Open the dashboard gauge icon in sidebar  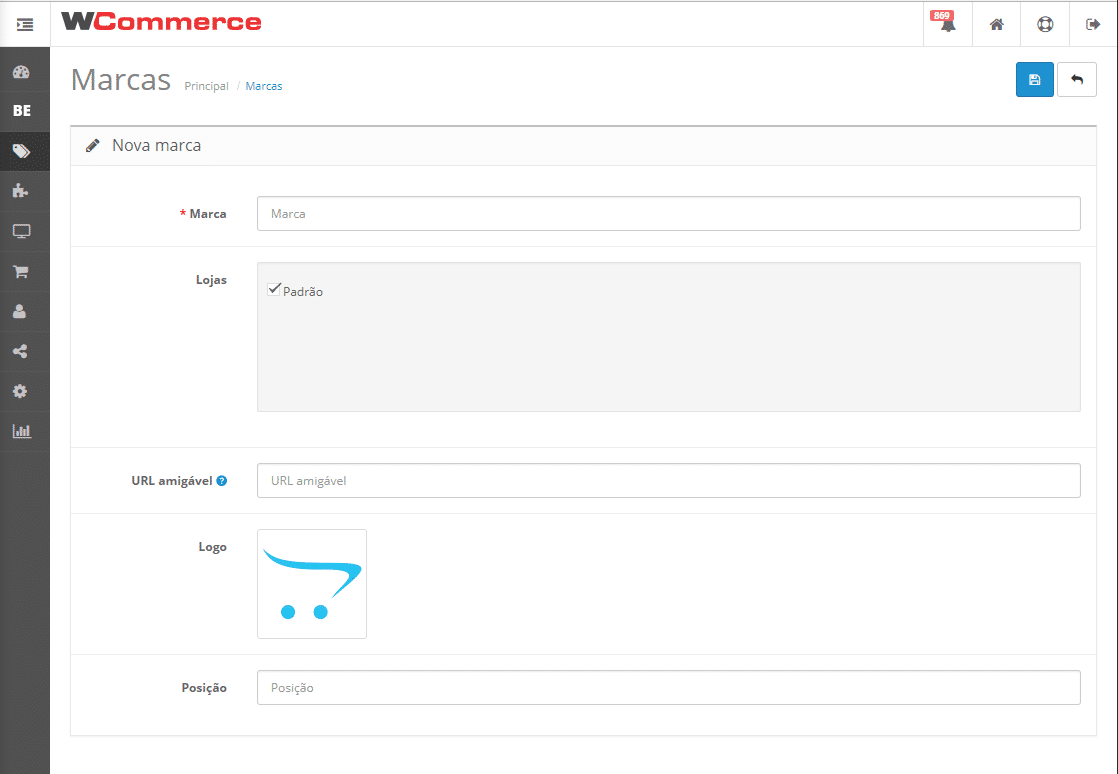tap(21, 71)
